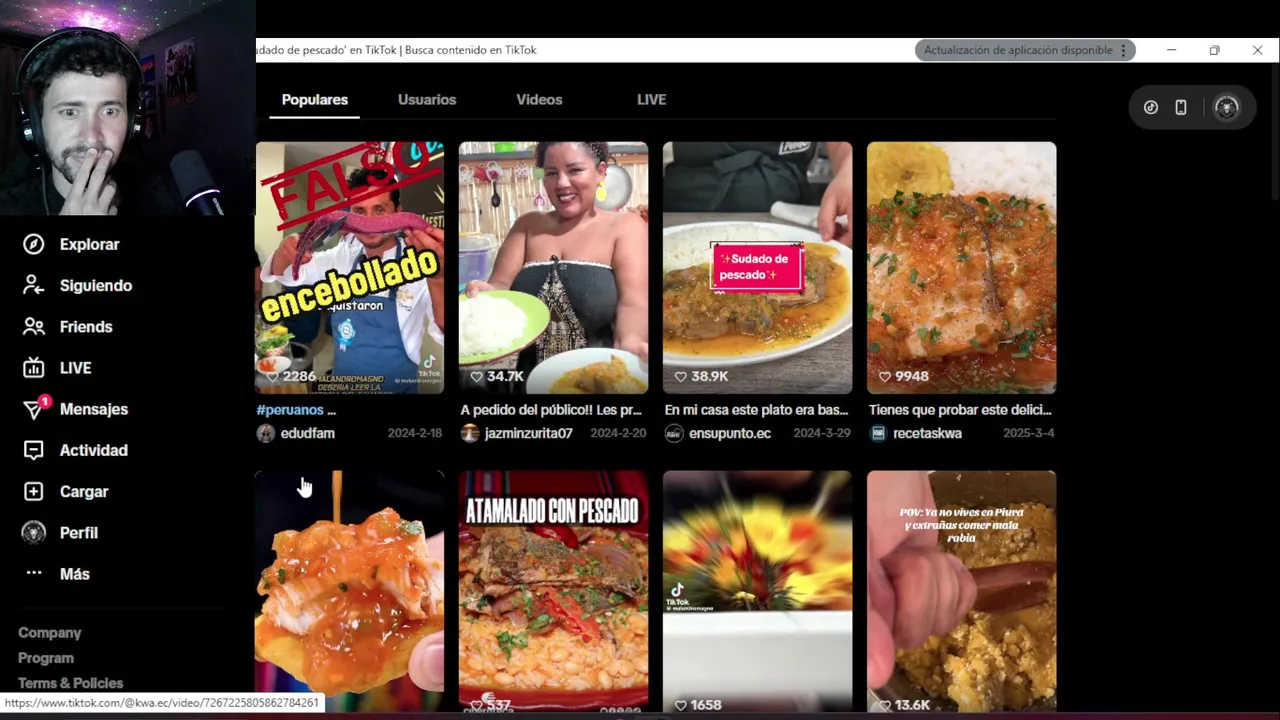Image resolution: width=1280 pixels, height=720 pixels.
Task: Click the heart icon showing 2286 likes
Action: click(272, 376)
